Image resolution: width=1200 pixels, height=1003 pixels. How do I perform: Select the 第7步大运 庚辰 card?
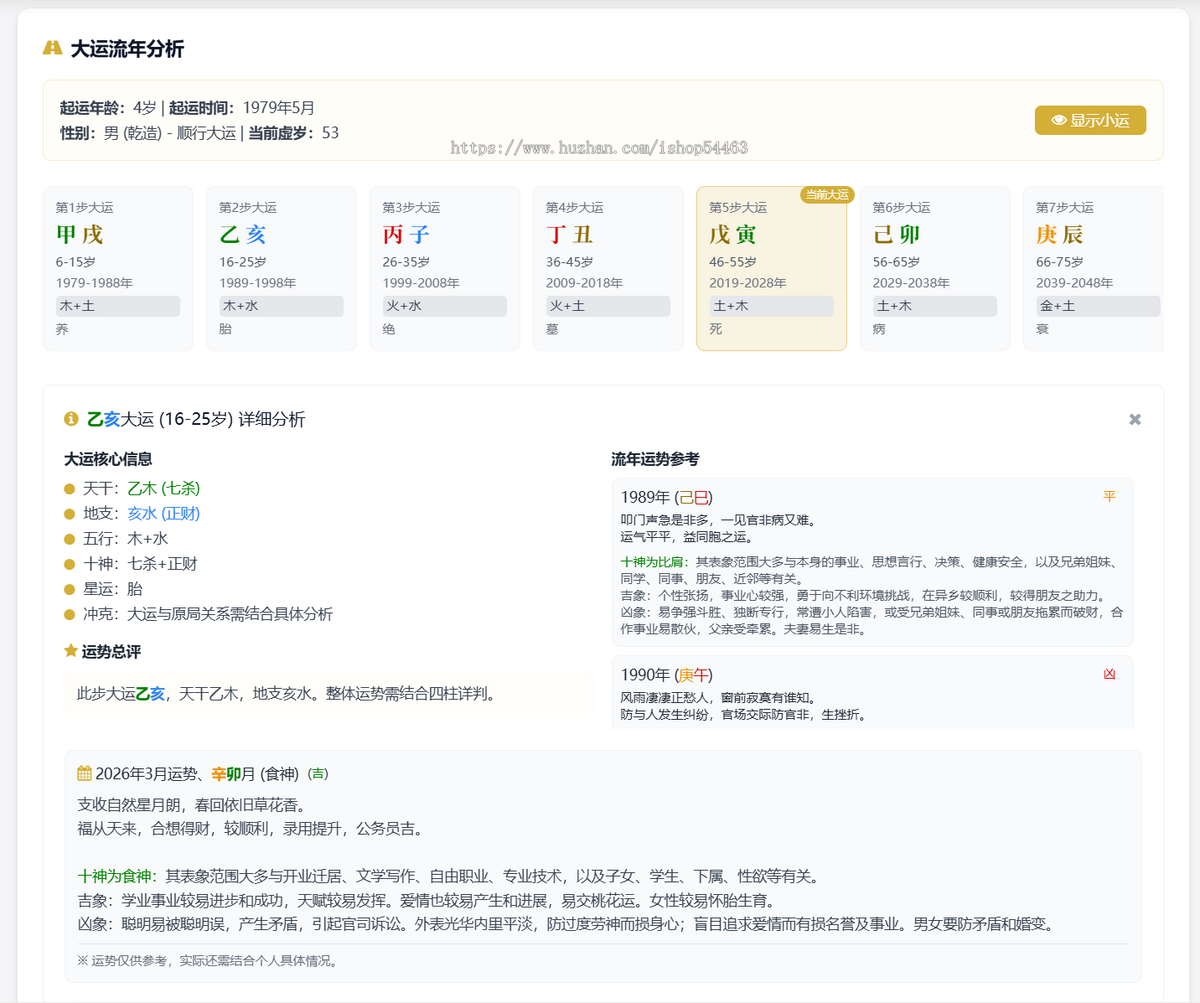point(1093,268)
